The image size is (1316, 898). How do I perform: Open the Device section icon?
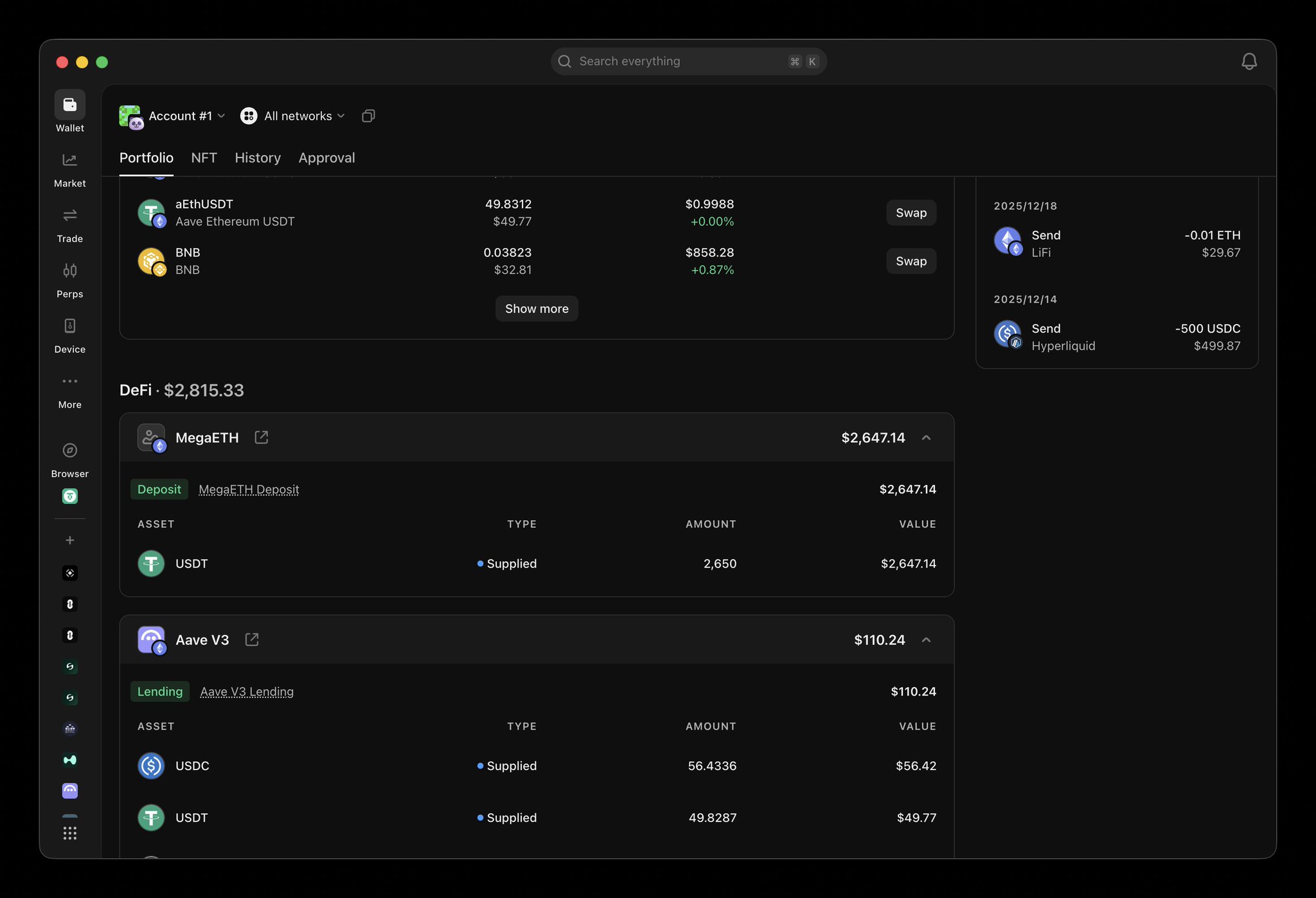[x=69, y=326]
